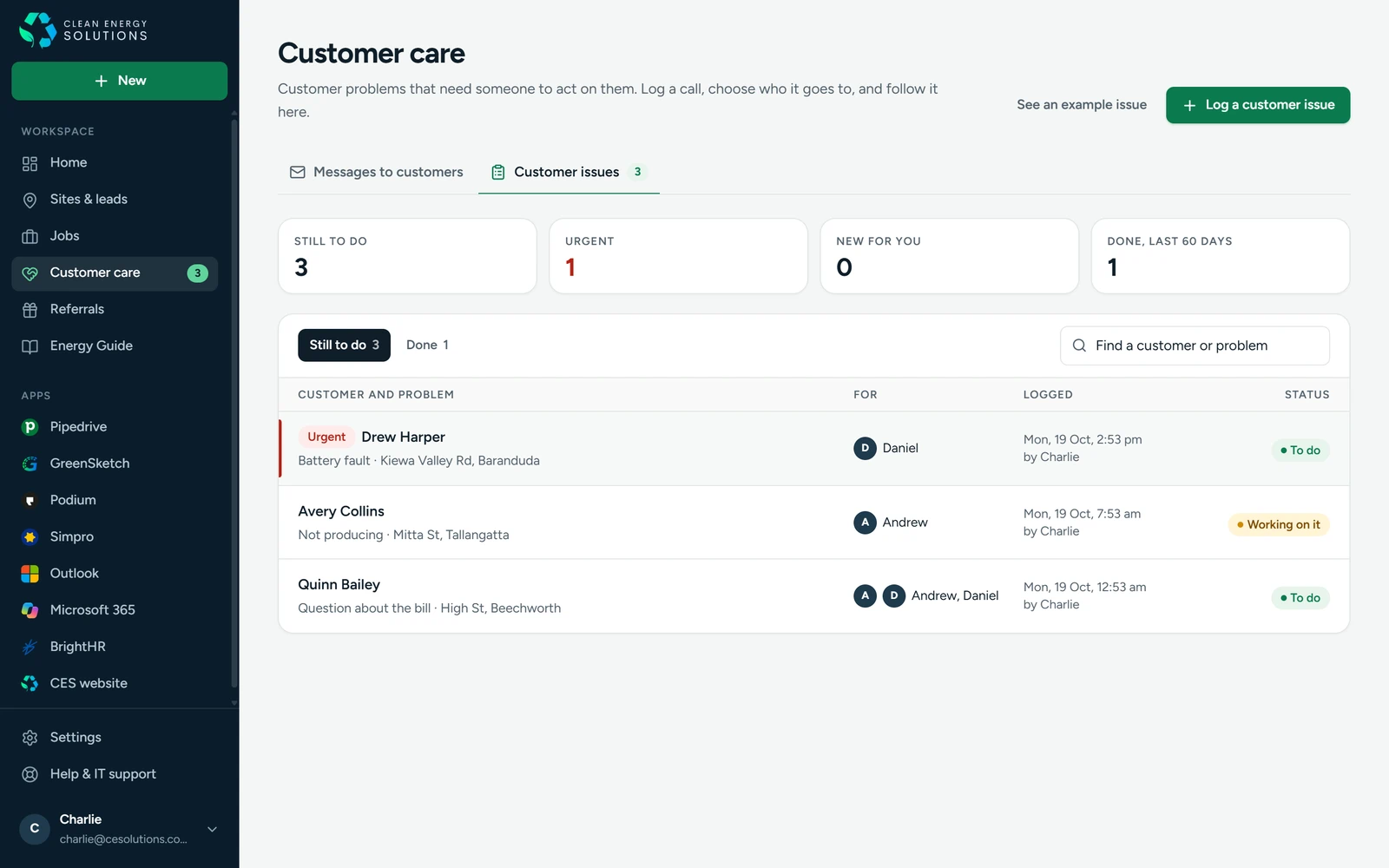The width and height of the screenshot is (1389, 868).
Task: Open Home from the sidebar grid icon
Action: [30, 163]
